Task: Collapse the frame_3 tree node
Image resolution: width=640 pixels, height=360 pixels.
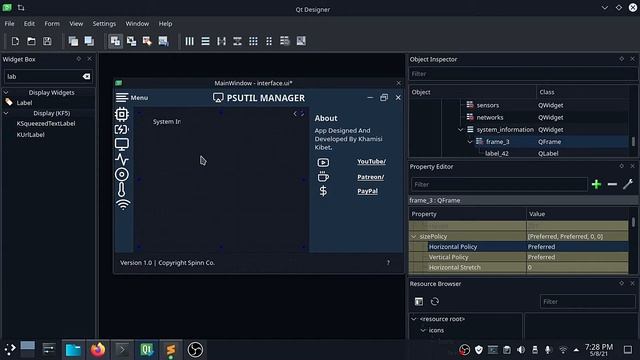Action: click(x=470, y=142)
